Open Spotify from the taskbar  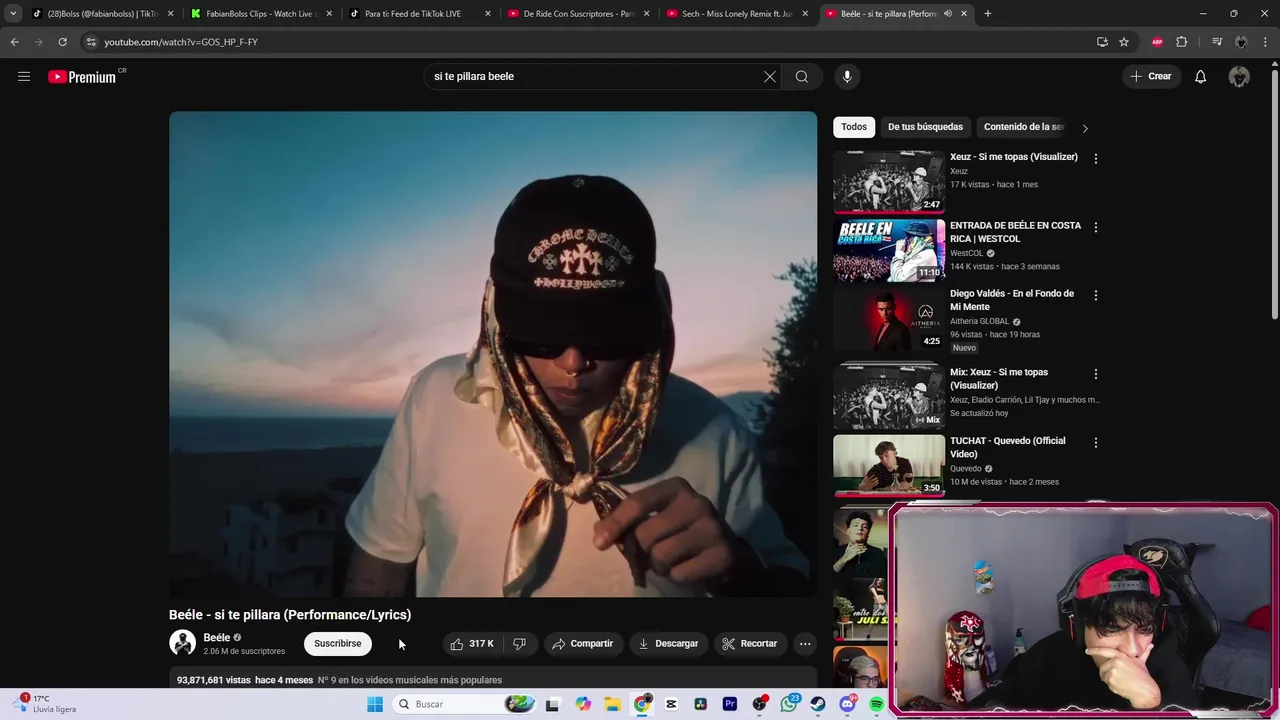(x=877, y=704)
